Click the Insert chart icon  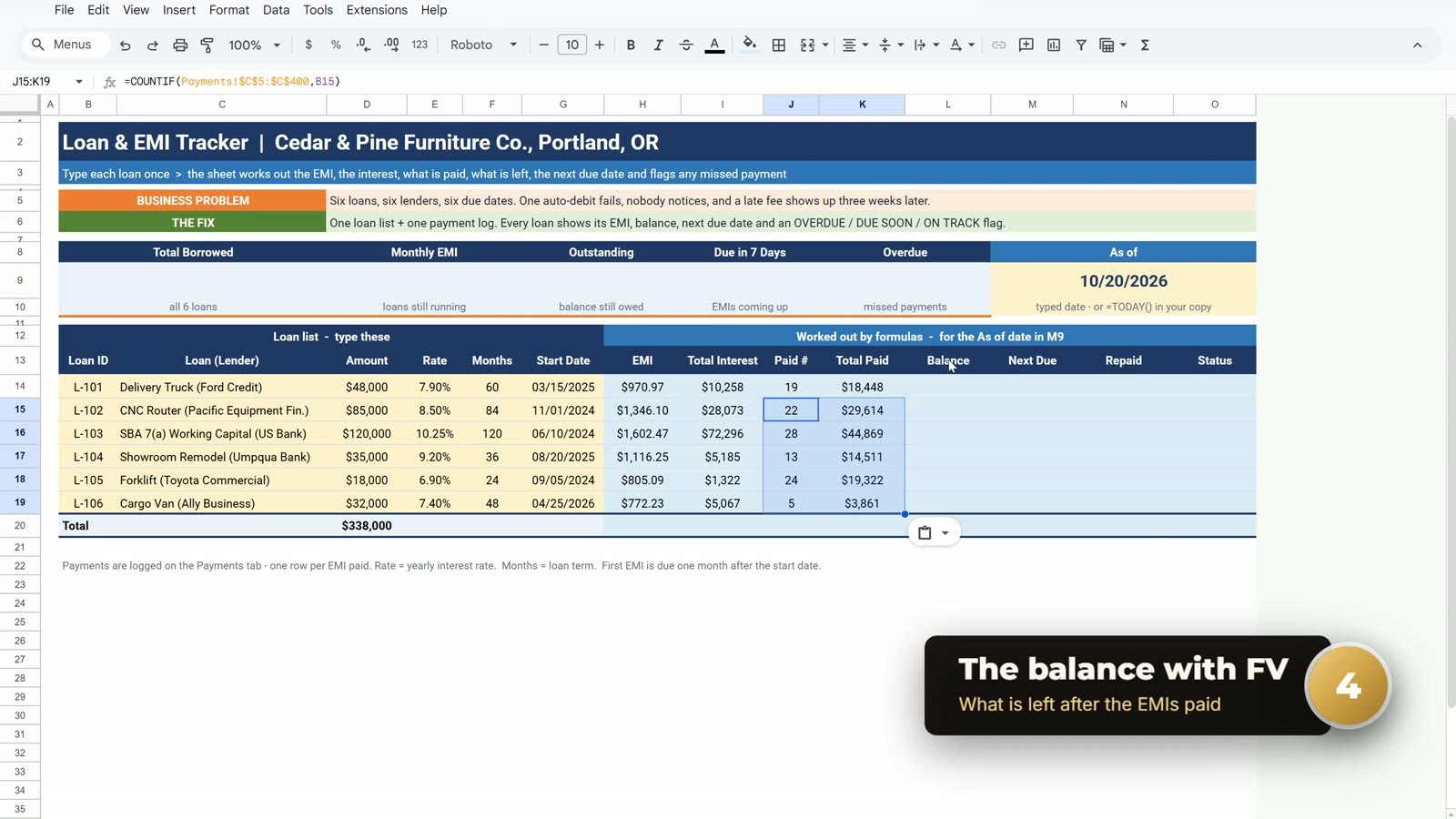pos(1054,45)
